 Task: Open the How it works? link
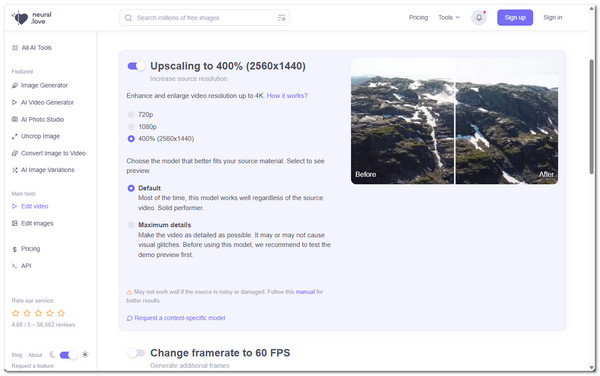coord(287,96)
